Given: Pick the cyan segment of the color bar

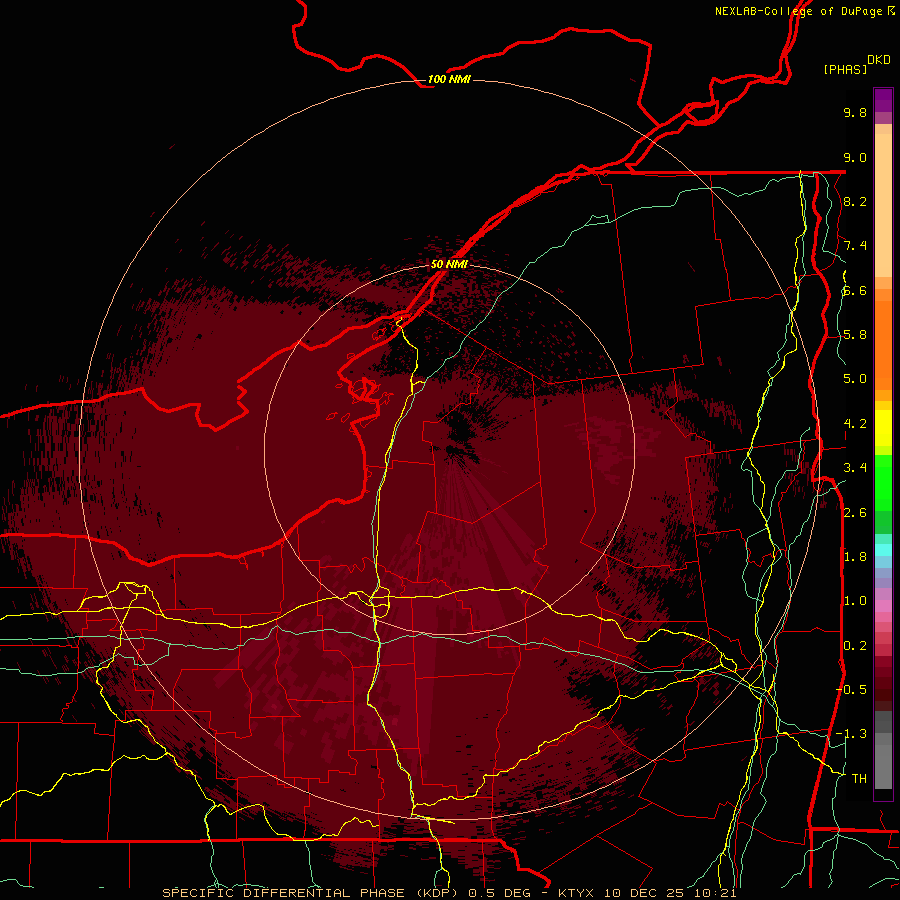Looking at the screenshot, I should click(x=883, y=550).
